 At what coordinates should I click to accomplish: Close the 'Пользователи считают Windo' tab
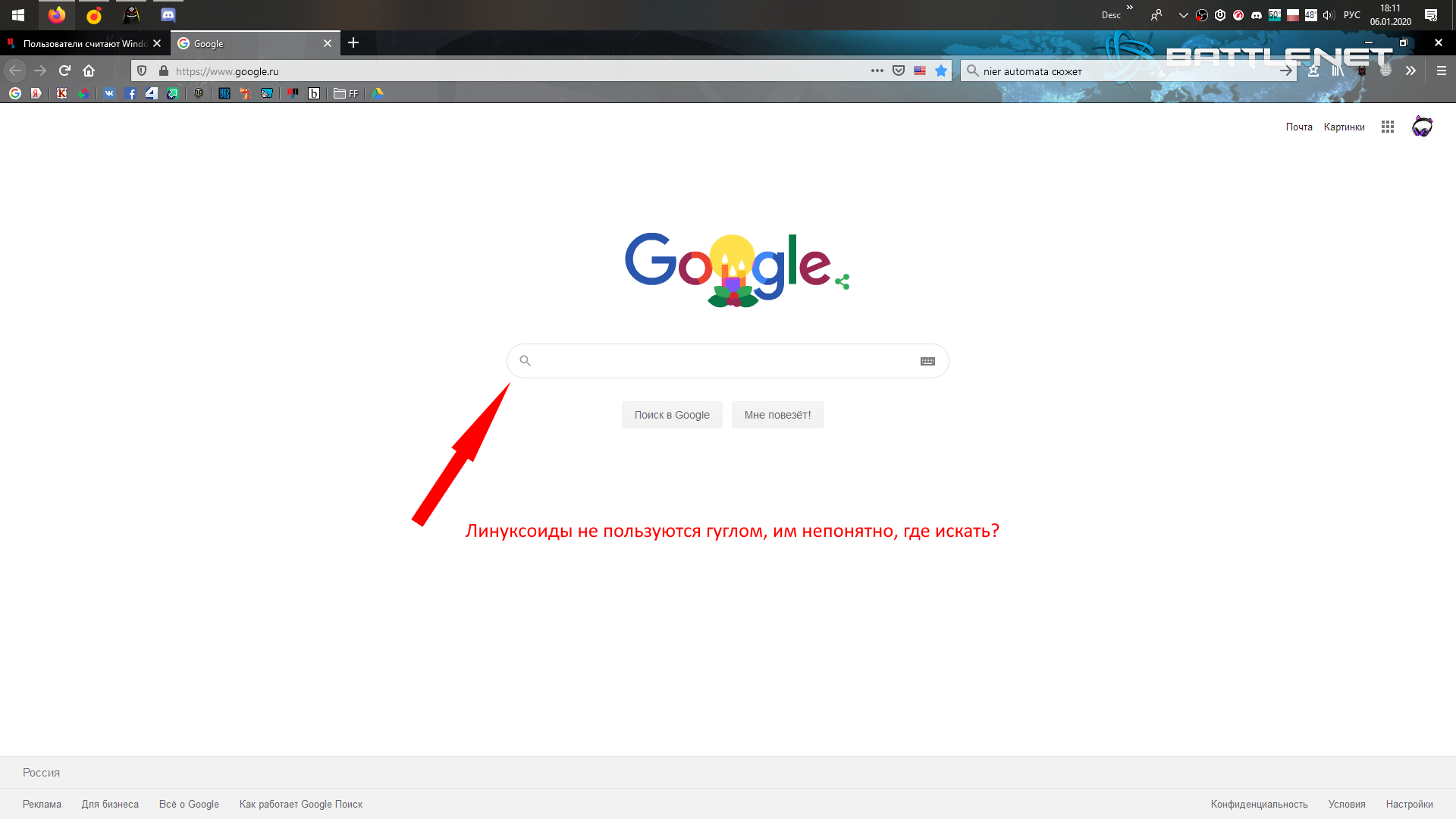pos(157,43)
